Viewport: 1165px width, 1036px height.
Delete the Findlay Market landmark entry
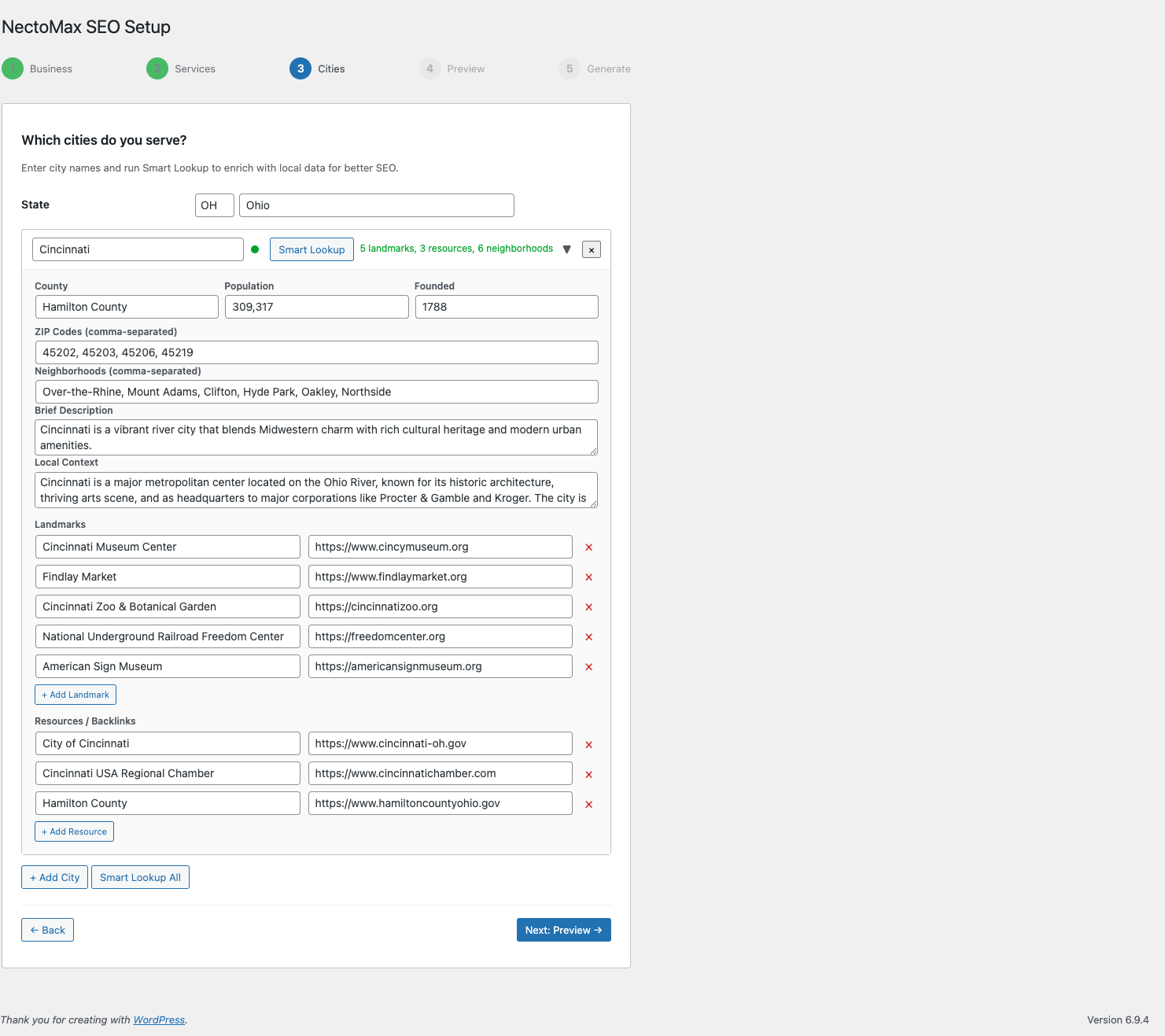pyautogui.click(x=588, y=577)
